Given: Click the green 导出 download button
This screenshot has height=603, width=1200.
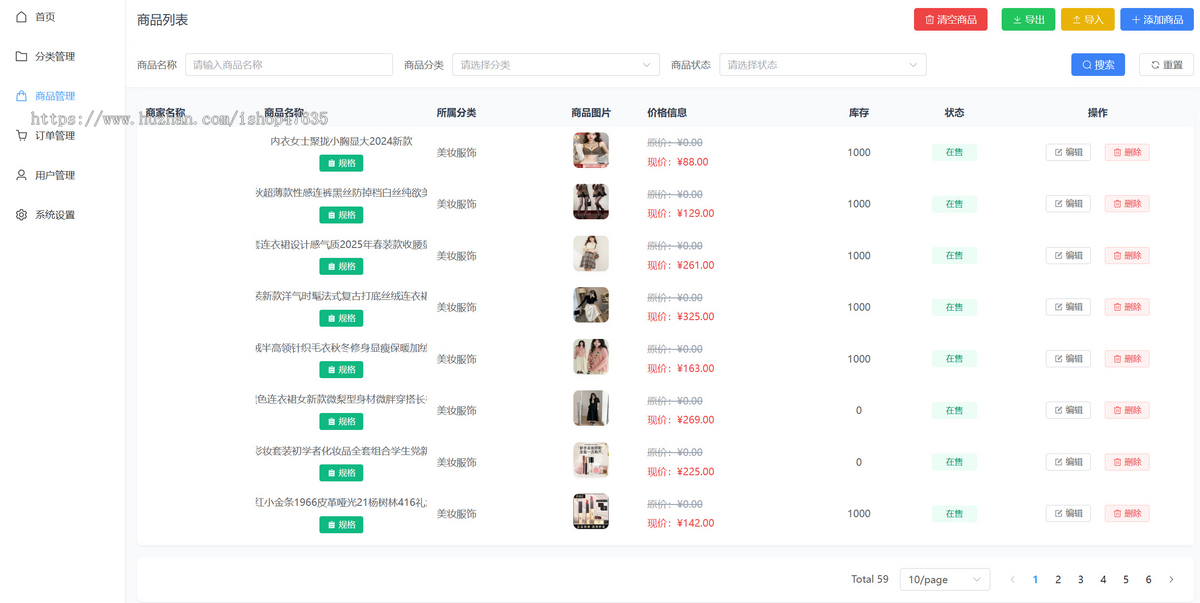Looking at the screenshot, I should 1027,20.
